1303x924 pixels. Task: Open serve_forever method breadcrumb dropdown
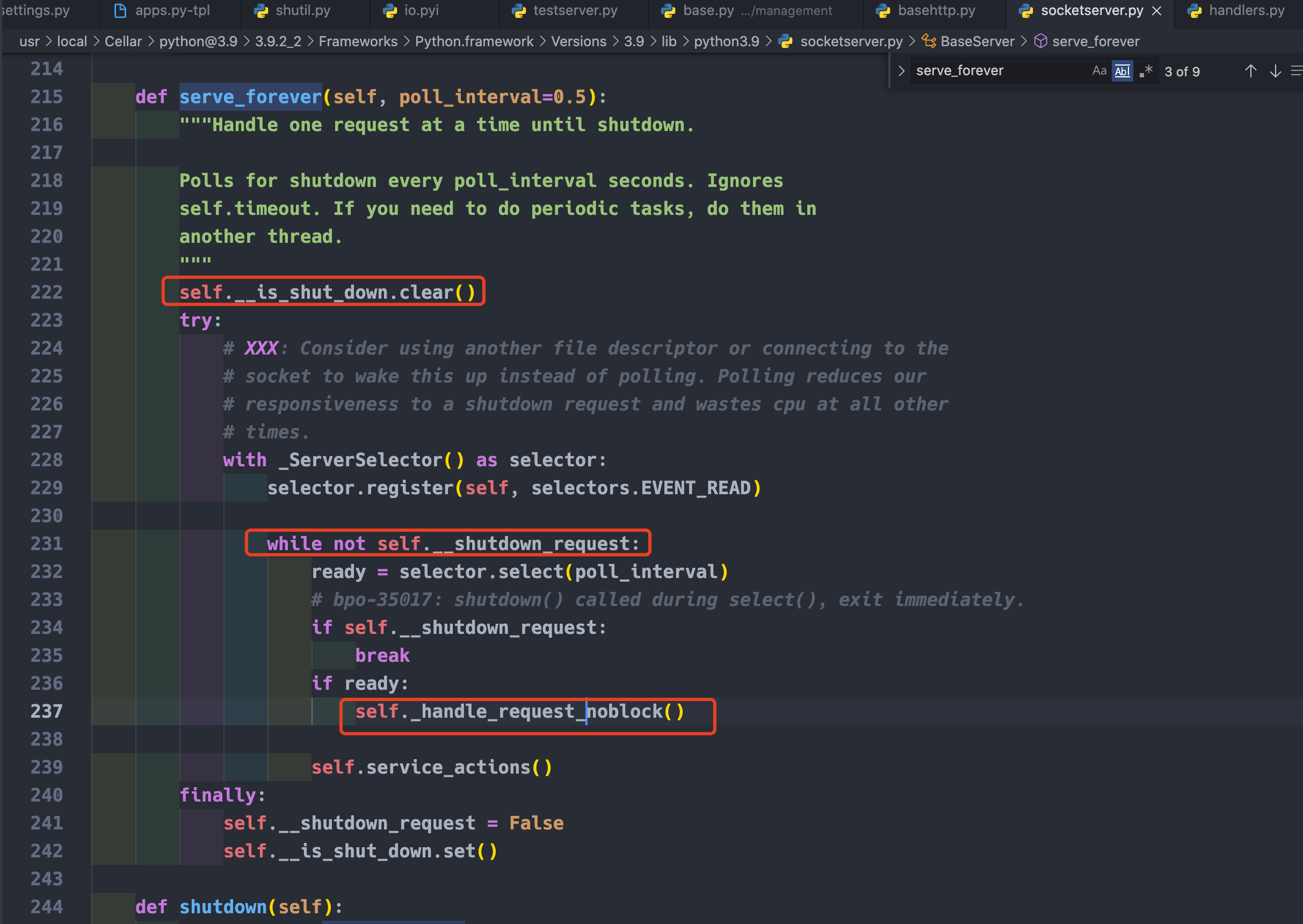1095,41
